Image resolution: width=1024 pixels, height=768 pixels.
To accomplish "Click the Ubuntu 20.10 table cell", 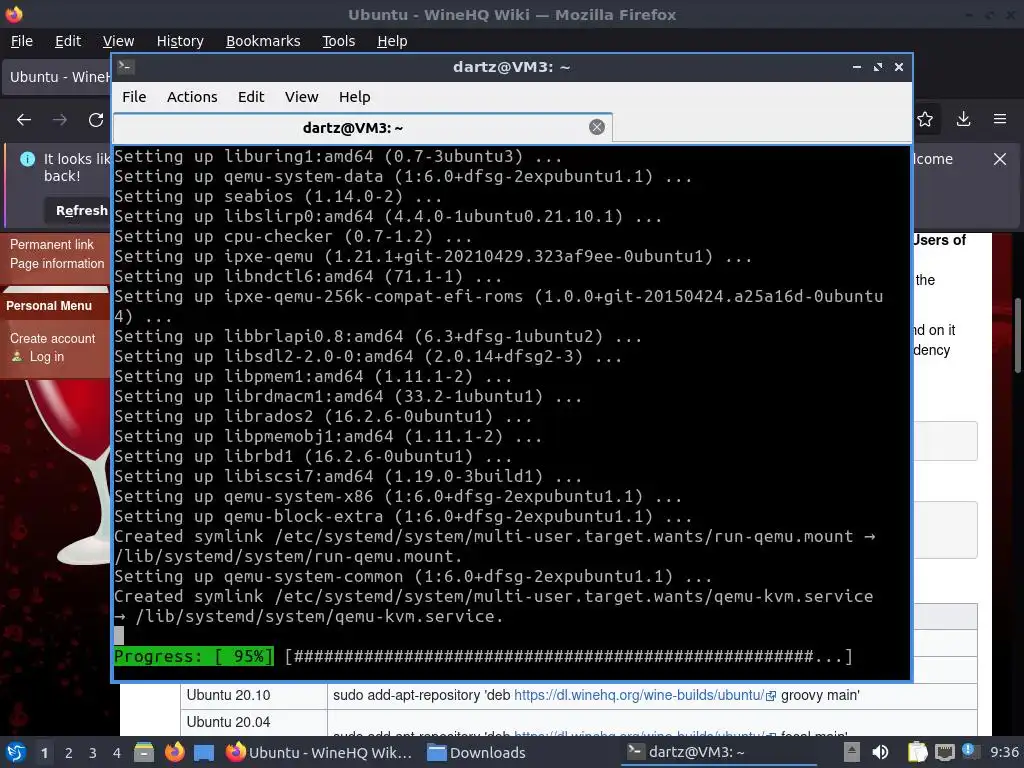I will coord(254,695).
